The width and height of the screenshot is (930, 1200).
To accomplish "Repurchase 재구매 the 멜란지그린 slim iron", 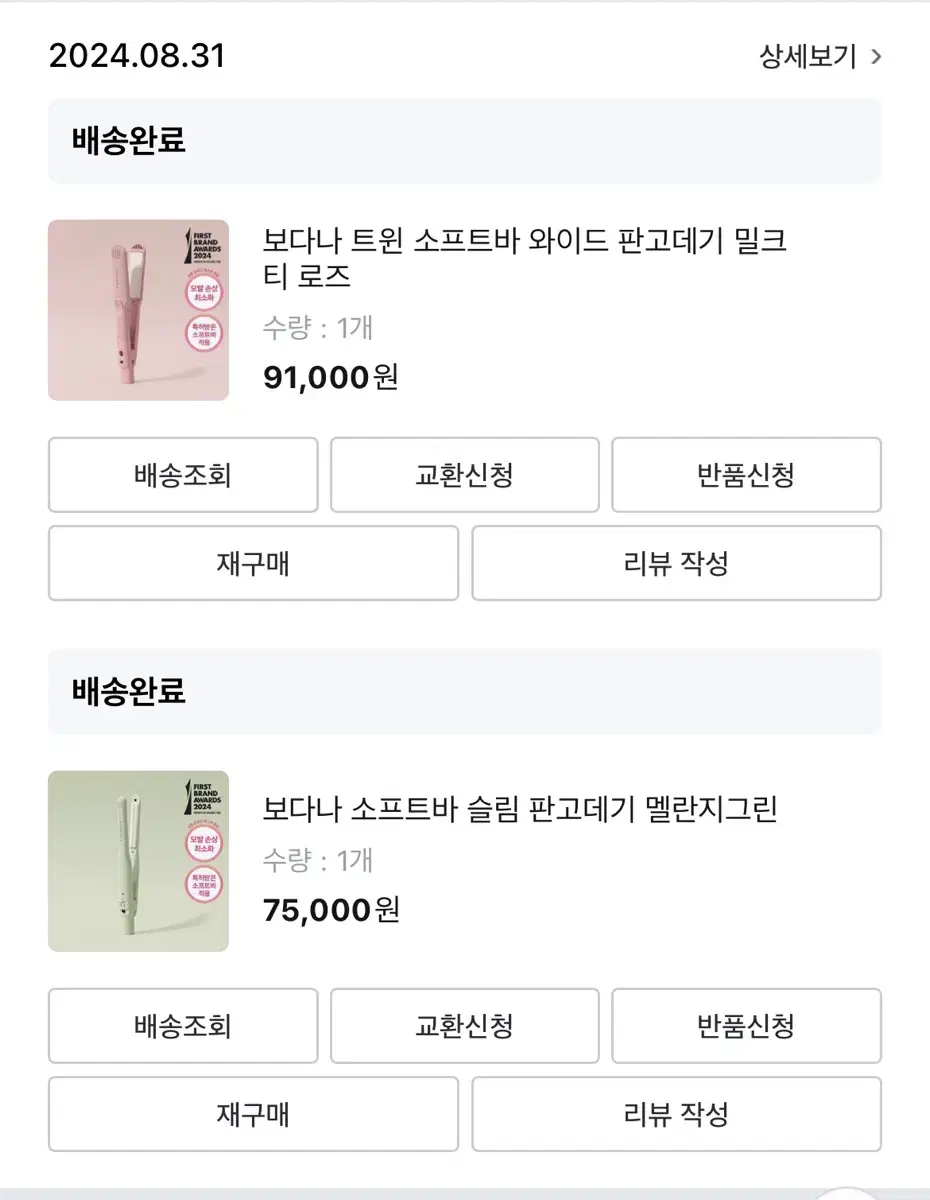I will pos(253,1114).
